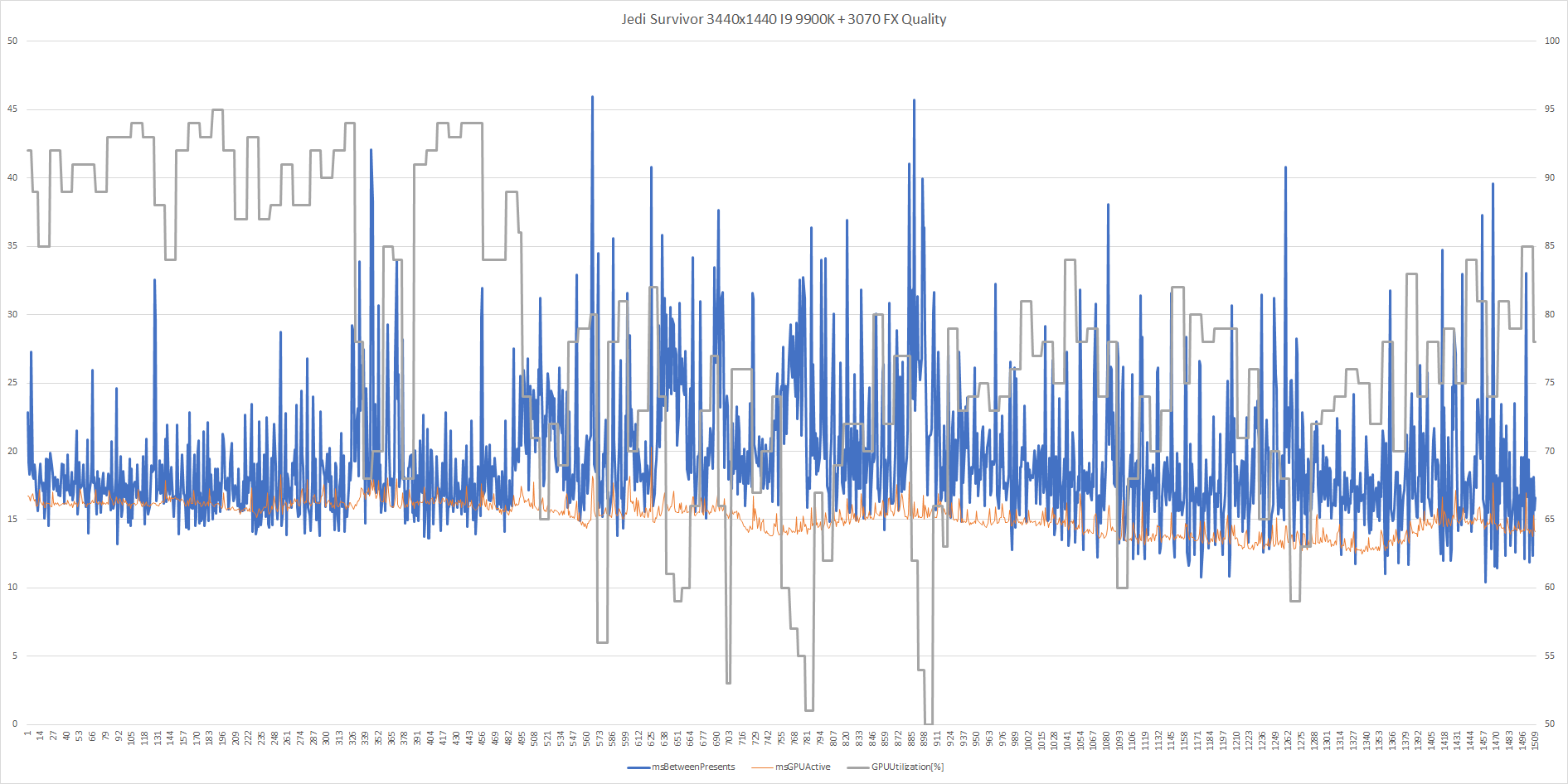Select the 20 primary axis value
Image resolution: width=1568 pixels, height=784 pixels.
[x=12, y=451]
